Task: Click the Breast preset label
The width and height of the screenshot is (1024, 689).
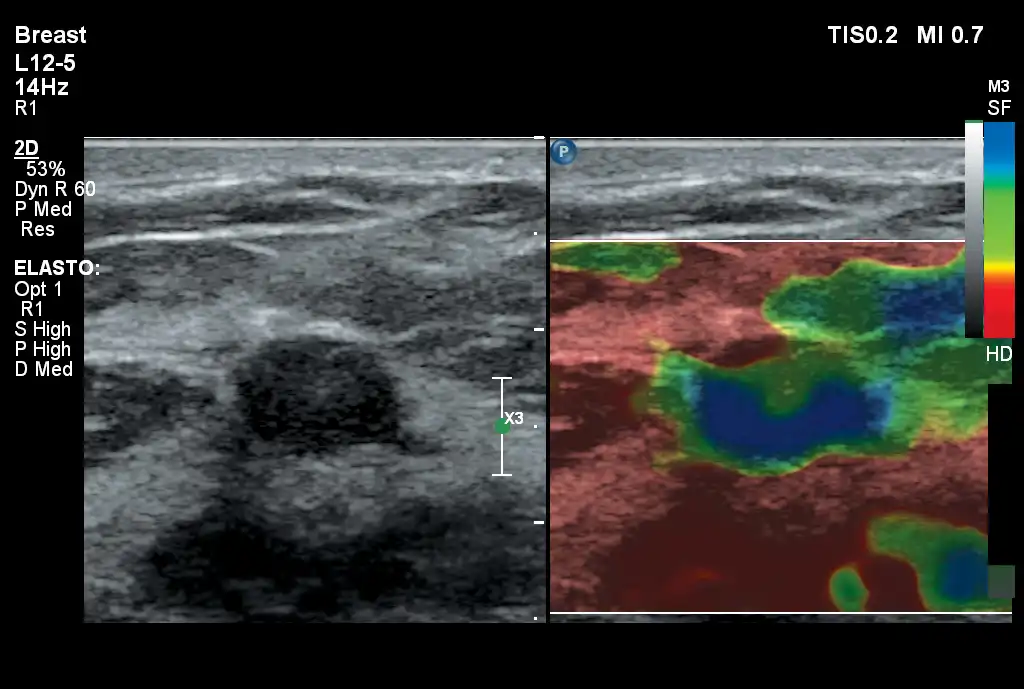Action: tap(50, 35)
